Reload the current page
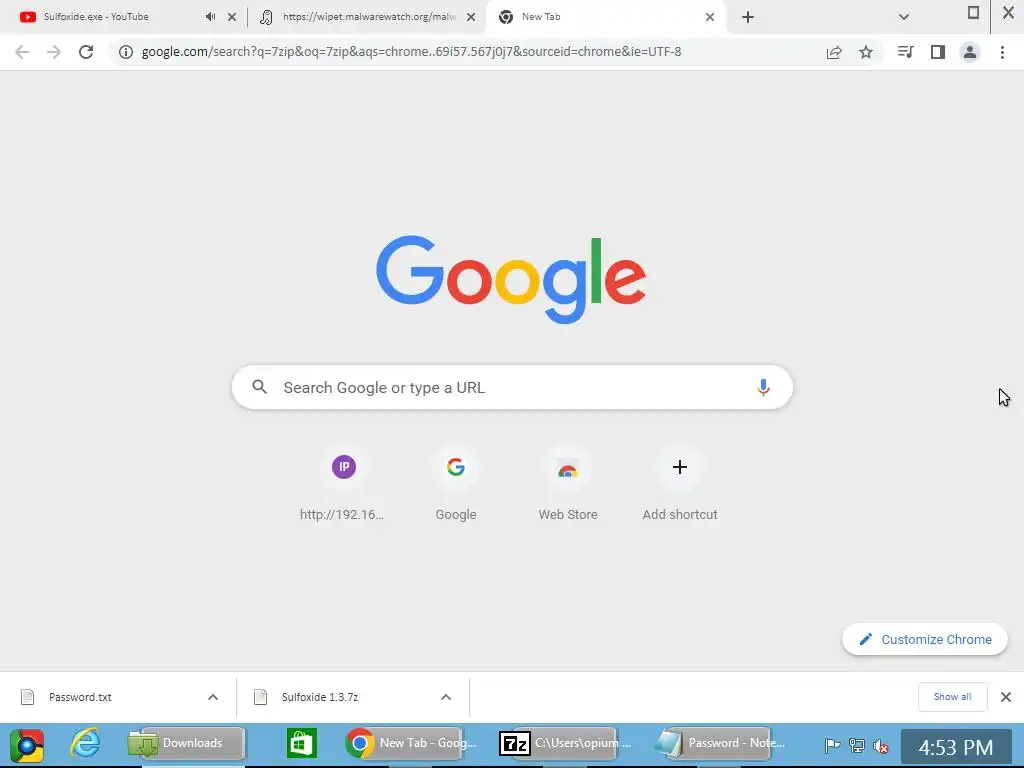 click(x=86, y=52)
